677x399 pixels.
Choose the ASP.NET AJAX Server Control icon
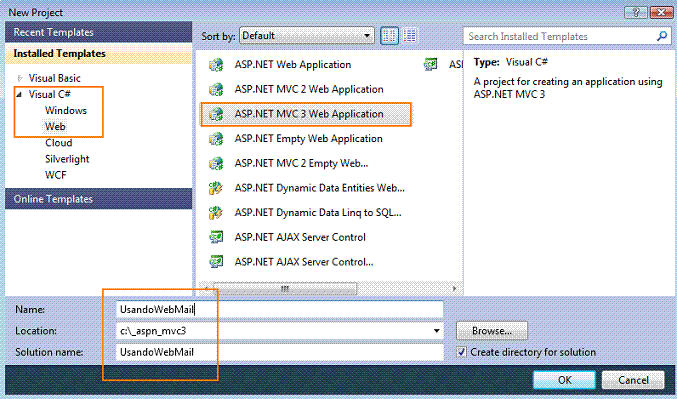pos(216,237)
